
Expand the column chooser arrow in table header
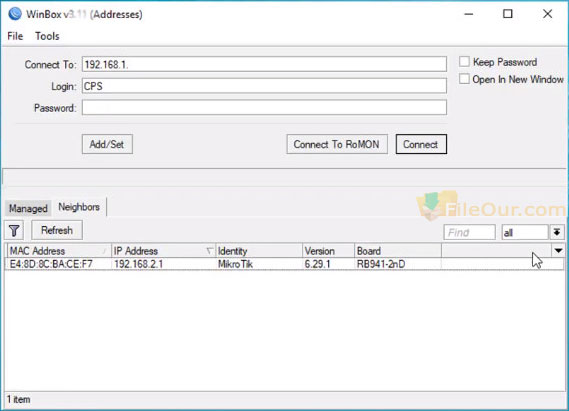tap(558, 250)
